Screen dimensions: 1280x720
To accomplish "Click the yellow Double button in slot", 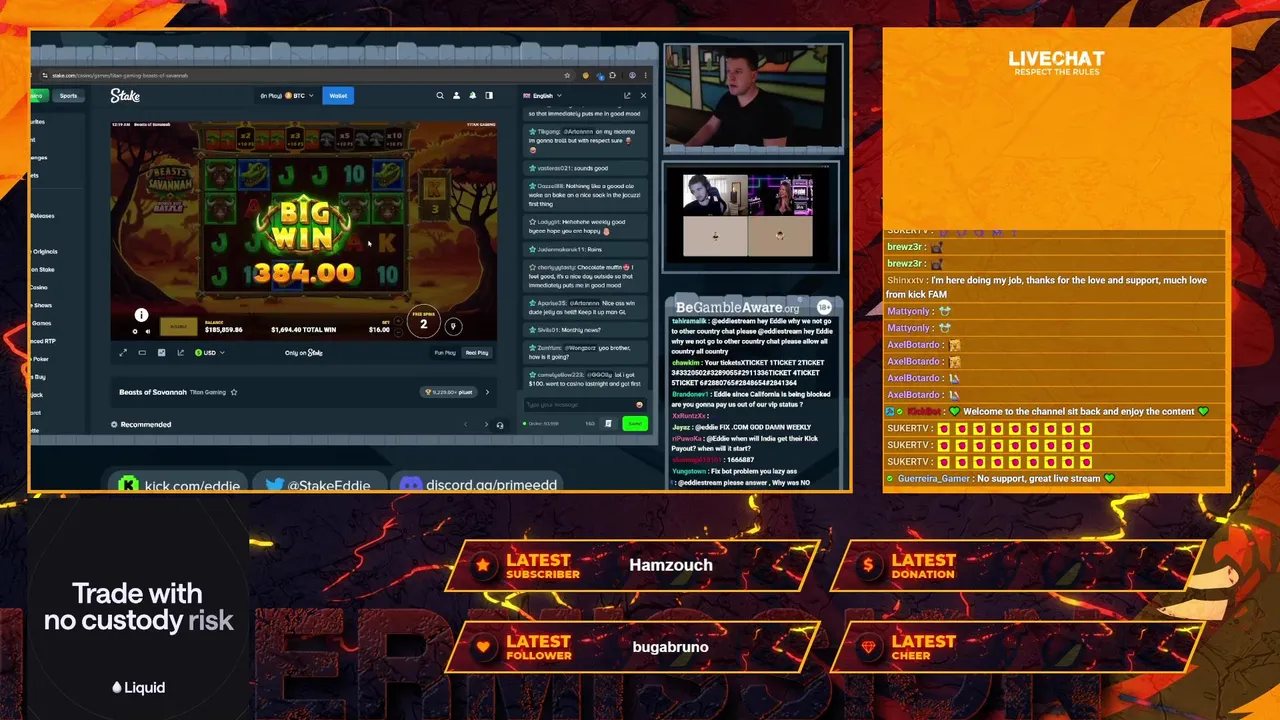I will tap(178, 327).
